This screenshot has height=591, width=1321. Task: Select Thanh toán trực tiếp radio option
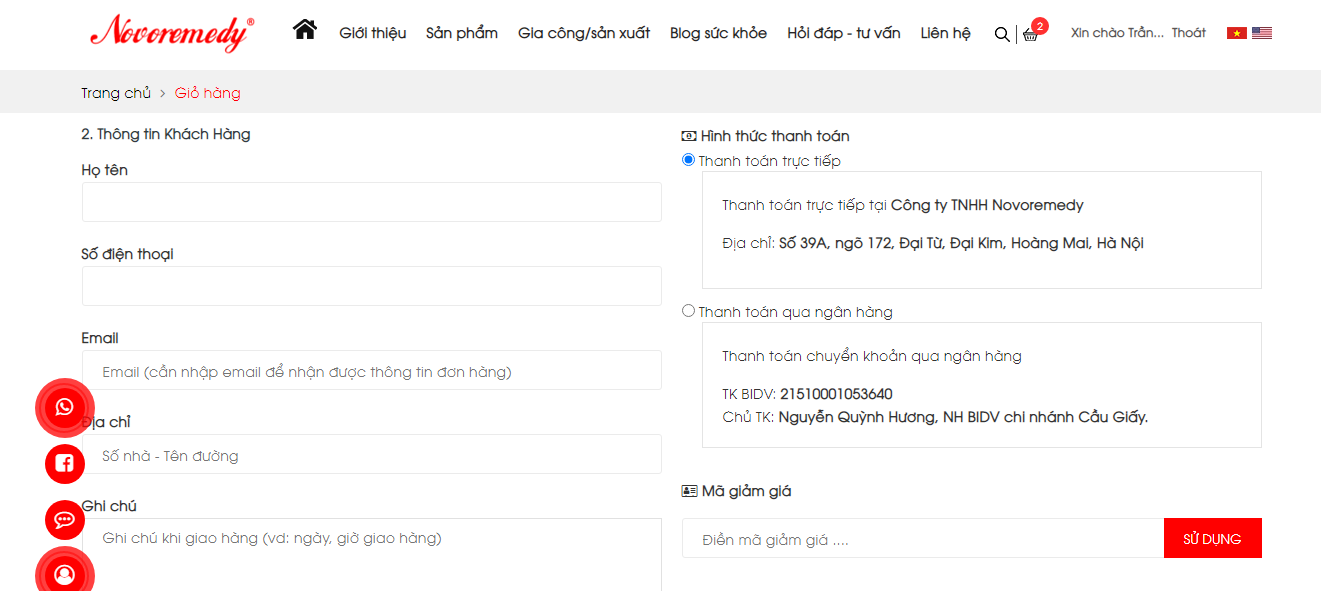coord(688,160)
